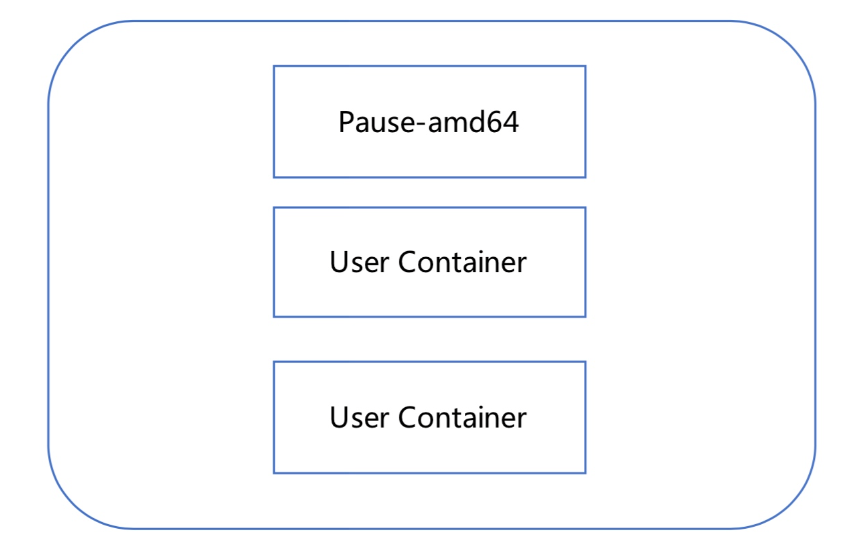The width and height of the screenshot is (852, 546).
Task: Click the left border of the middle User Container box
Action: pyautogui.click(x=274, y=262)
